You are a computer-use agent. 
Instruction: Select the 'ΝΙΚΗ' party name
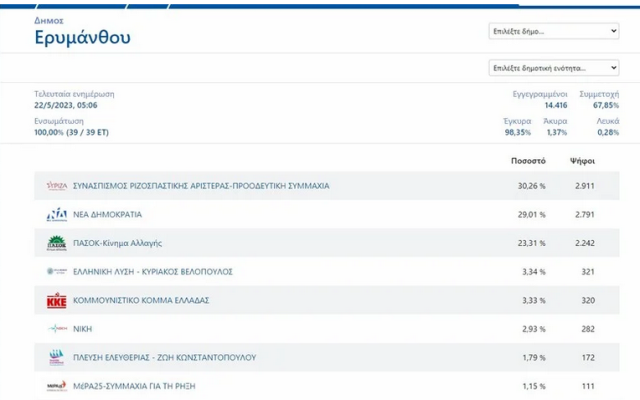[82, 329]
